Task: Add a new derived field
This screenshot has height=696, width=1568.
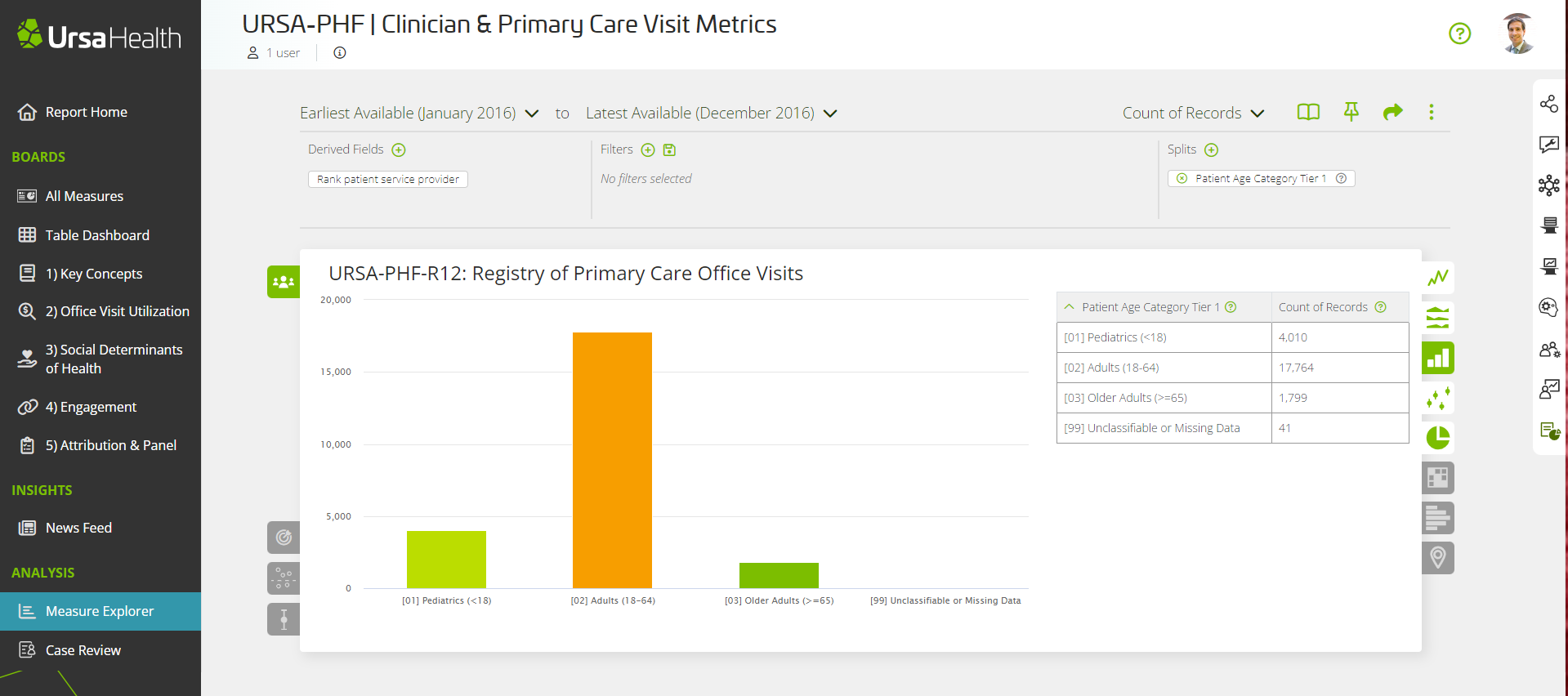Action: 399,149
